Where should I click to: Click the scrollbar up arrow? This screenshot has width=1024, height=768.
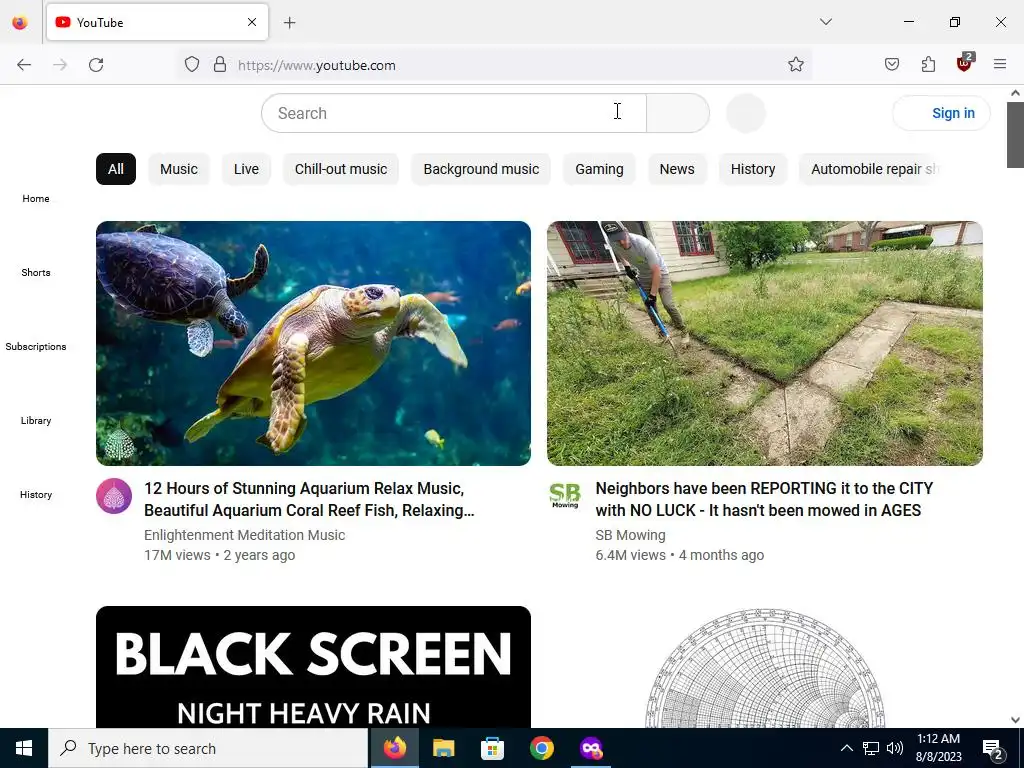tap(1016, 93)
